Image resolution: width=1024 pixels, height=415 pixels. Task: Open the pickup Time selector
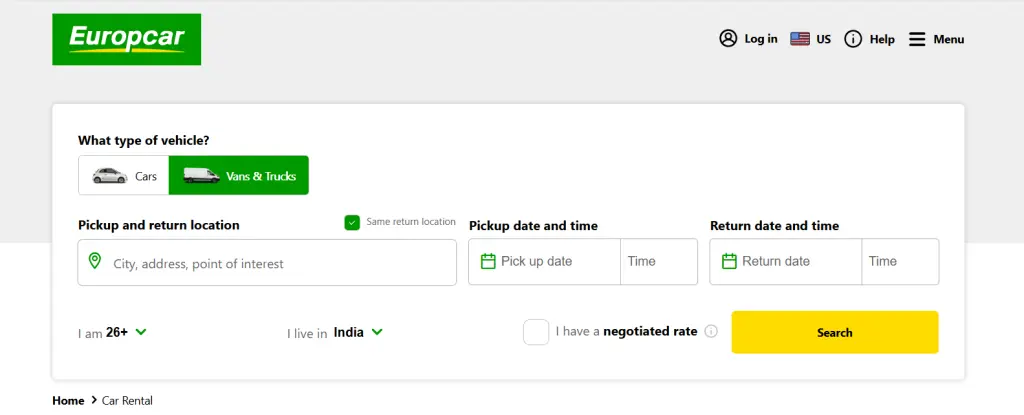coord(658,261)
